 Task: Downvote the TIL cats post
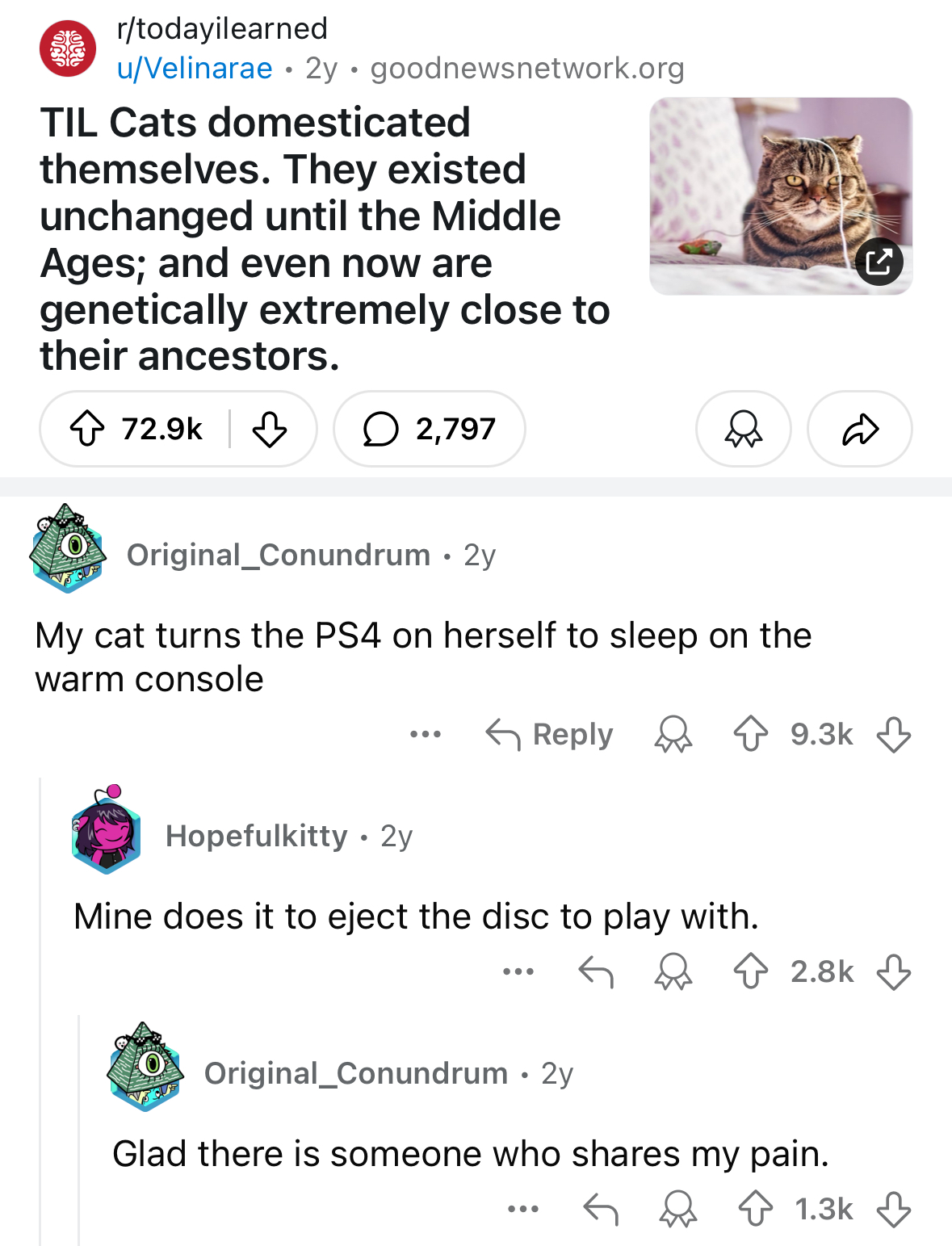click(x=270, y=429)
